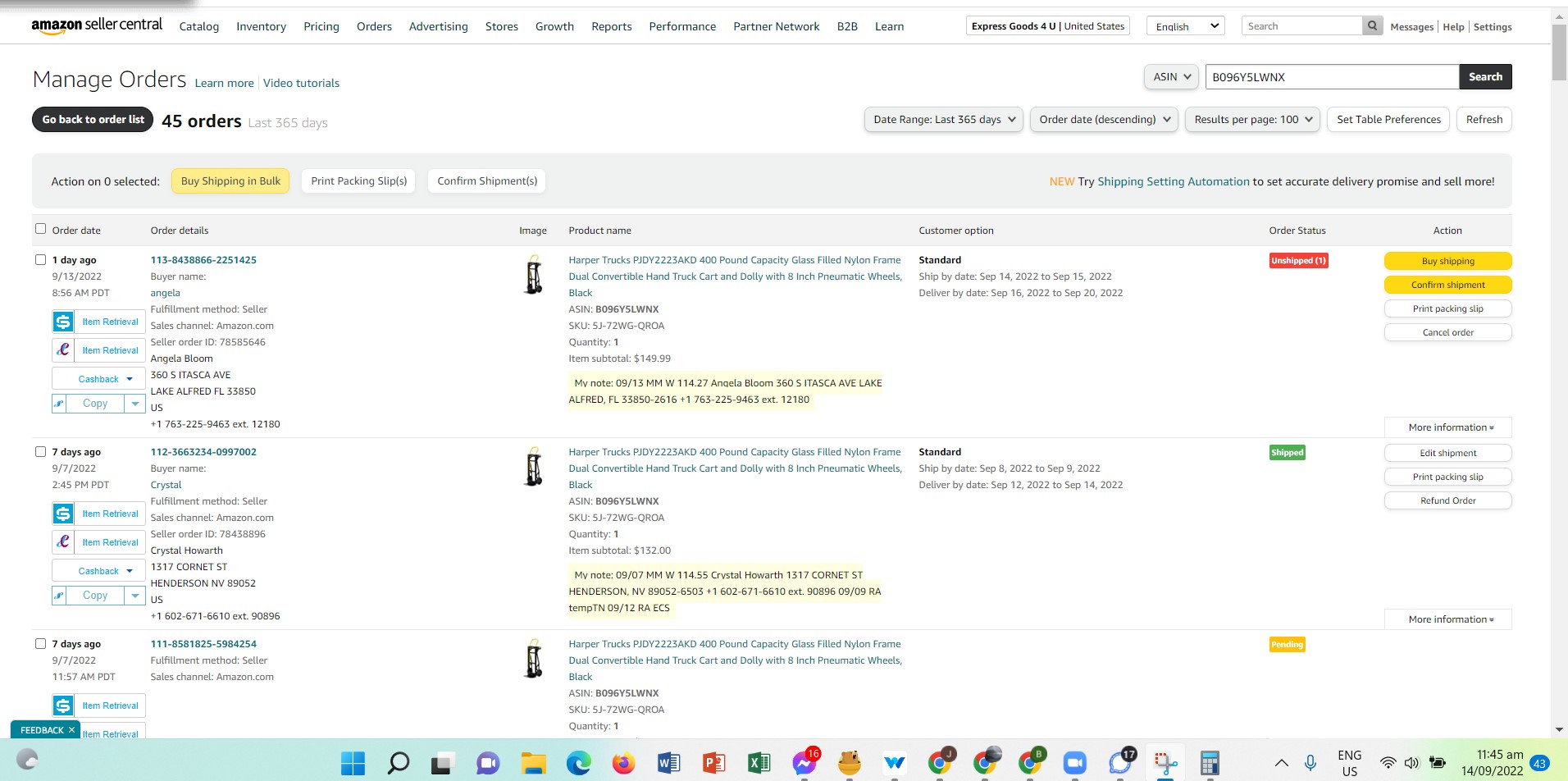Open the Inventory menu
The width and height of the screenshot is (1568, 781).
pyautogui.click(x=261, y=26)
